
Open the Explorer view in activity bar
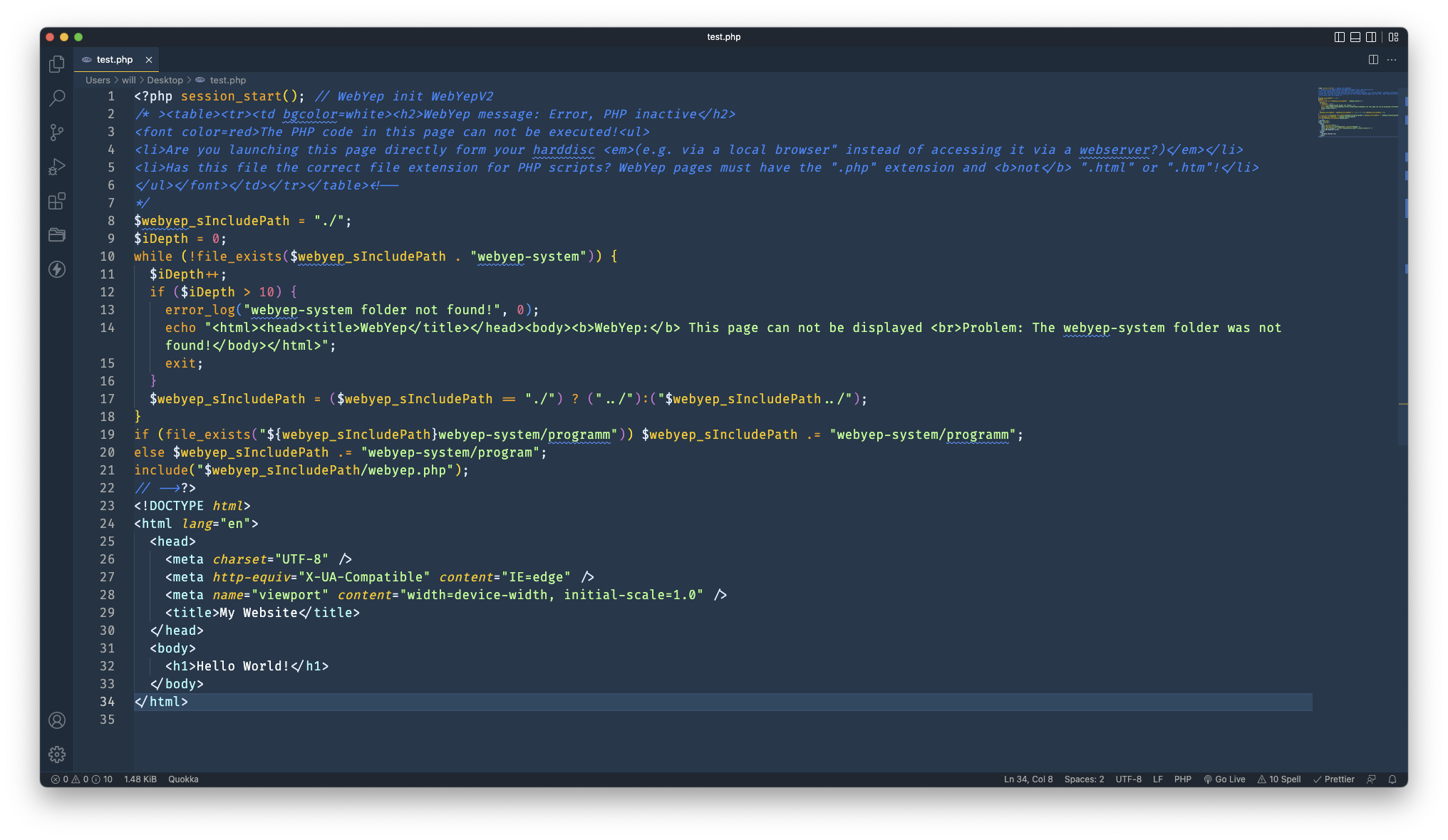57,64
